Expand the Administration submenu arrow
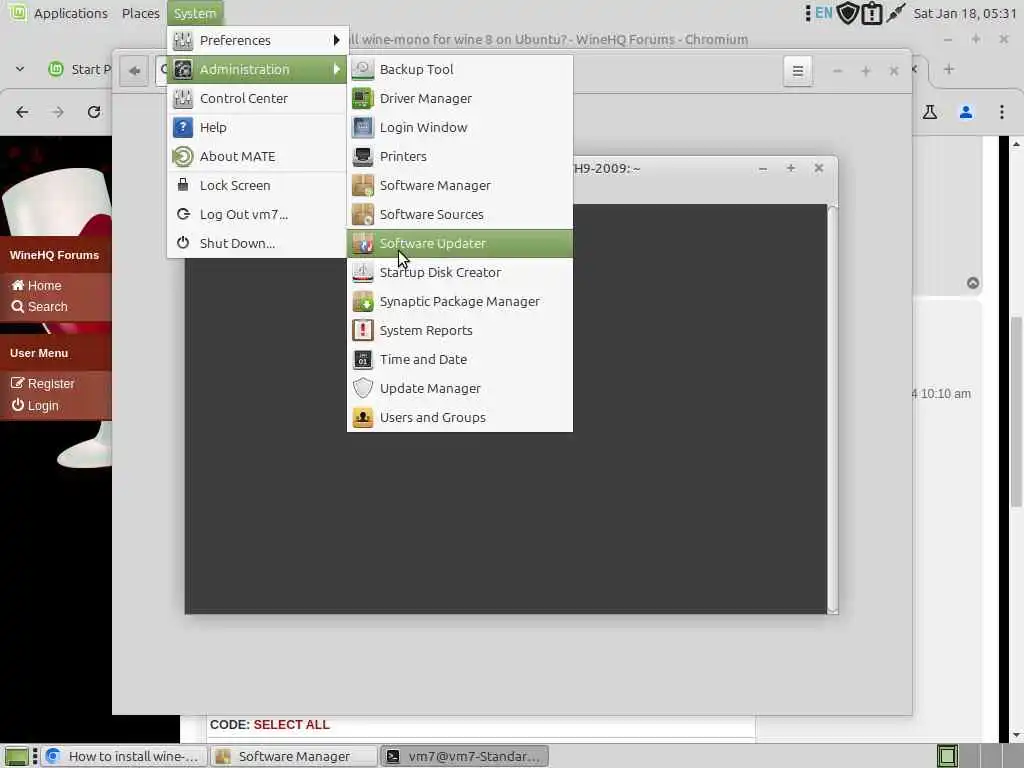 click(x=336, y=69)
